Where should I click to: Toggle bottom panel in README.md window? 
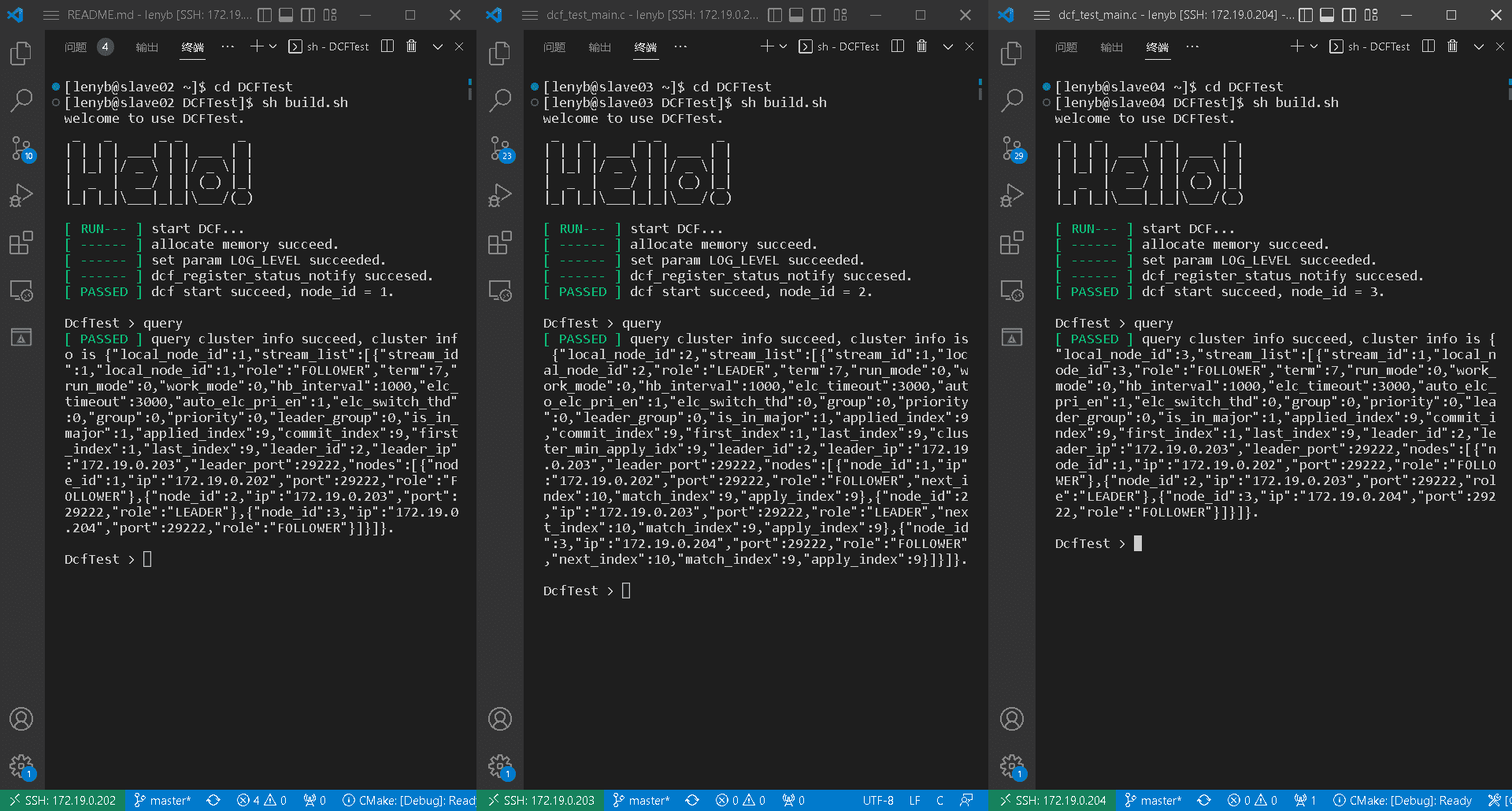pos(287,15)
